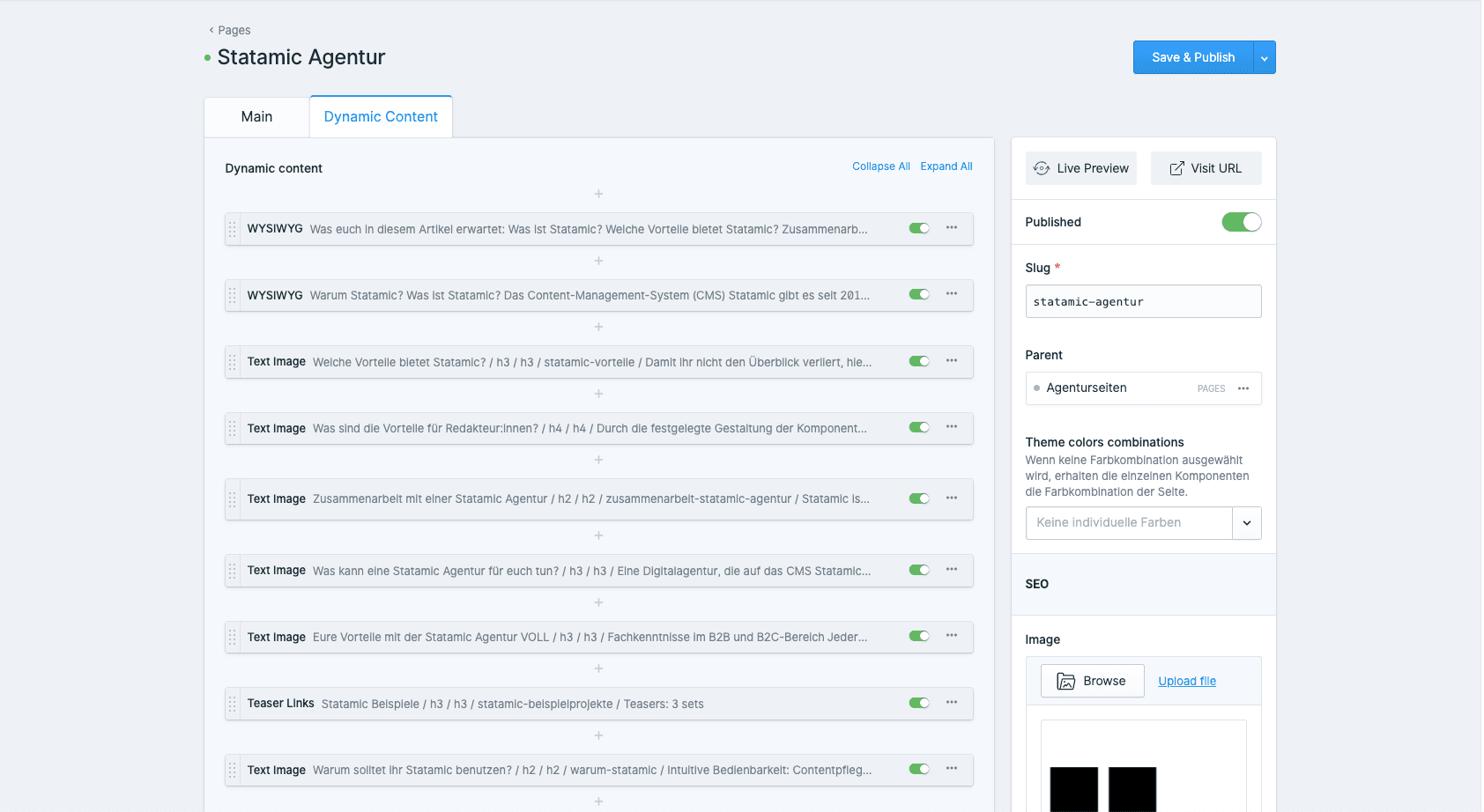
Task: Grab drag handle of 'Welche Vorteile bietet Statamic?' block
Action: click(233, 362)
